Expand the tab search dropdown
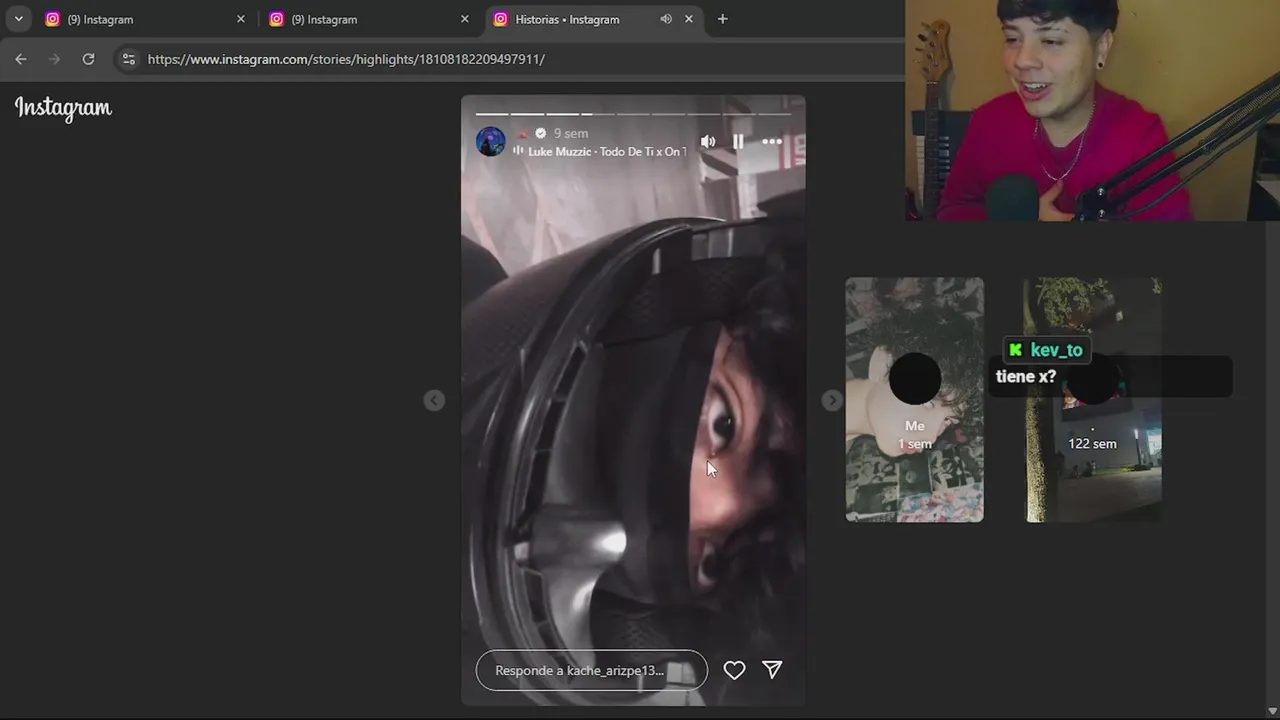 (18, 19)
